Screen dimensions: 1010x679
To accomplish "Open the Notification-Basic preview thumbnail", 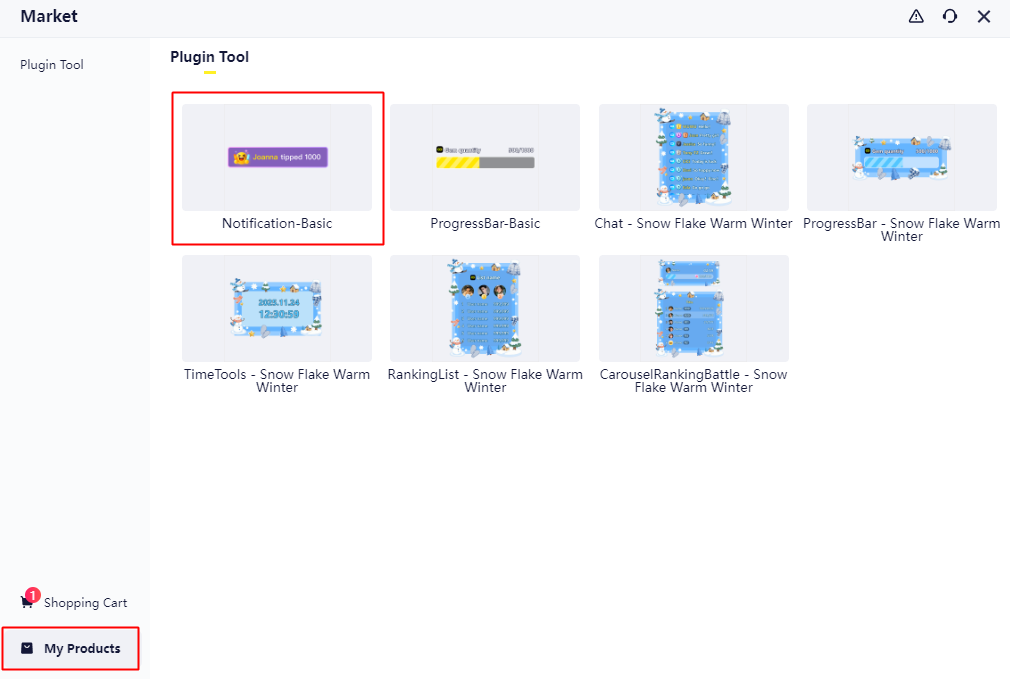I will (x=277, y=157).
